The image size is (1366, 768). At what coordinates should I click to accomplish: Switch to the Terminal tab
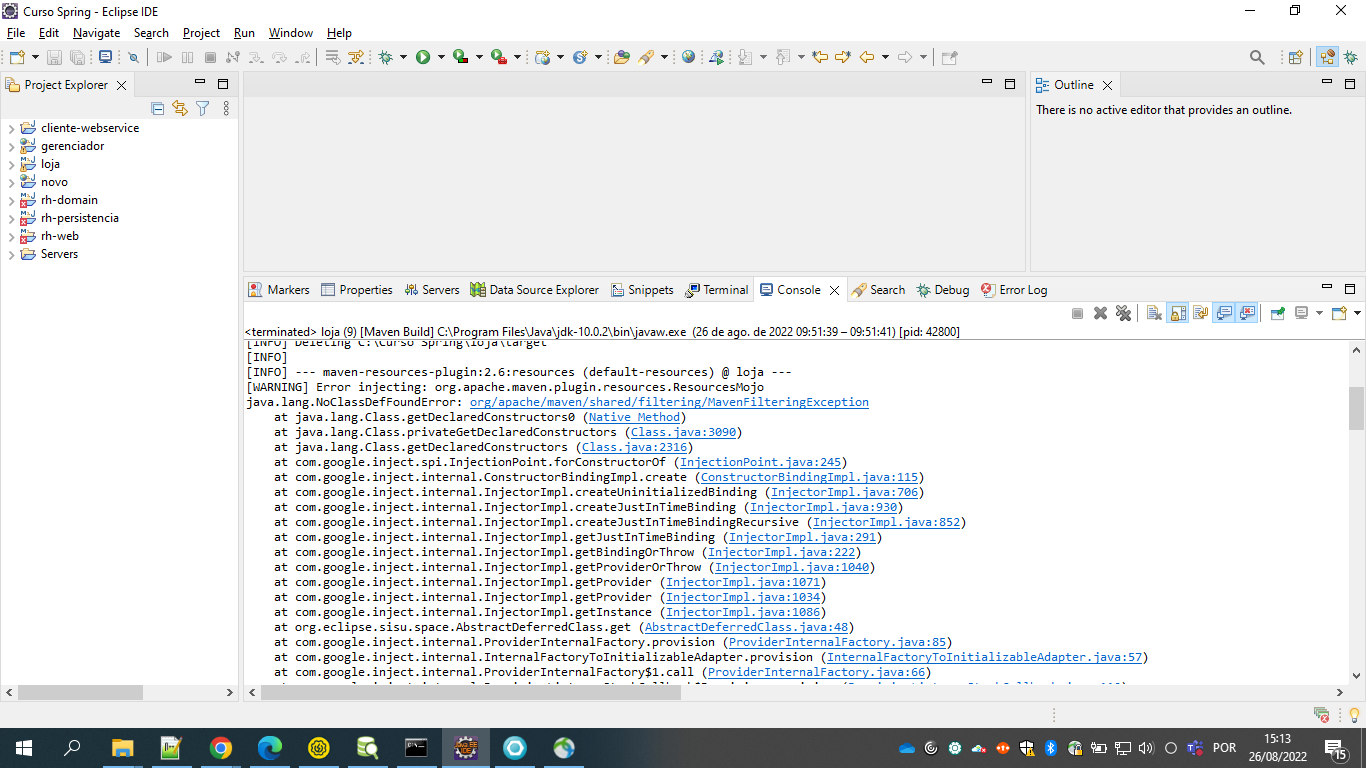[717, 290]
